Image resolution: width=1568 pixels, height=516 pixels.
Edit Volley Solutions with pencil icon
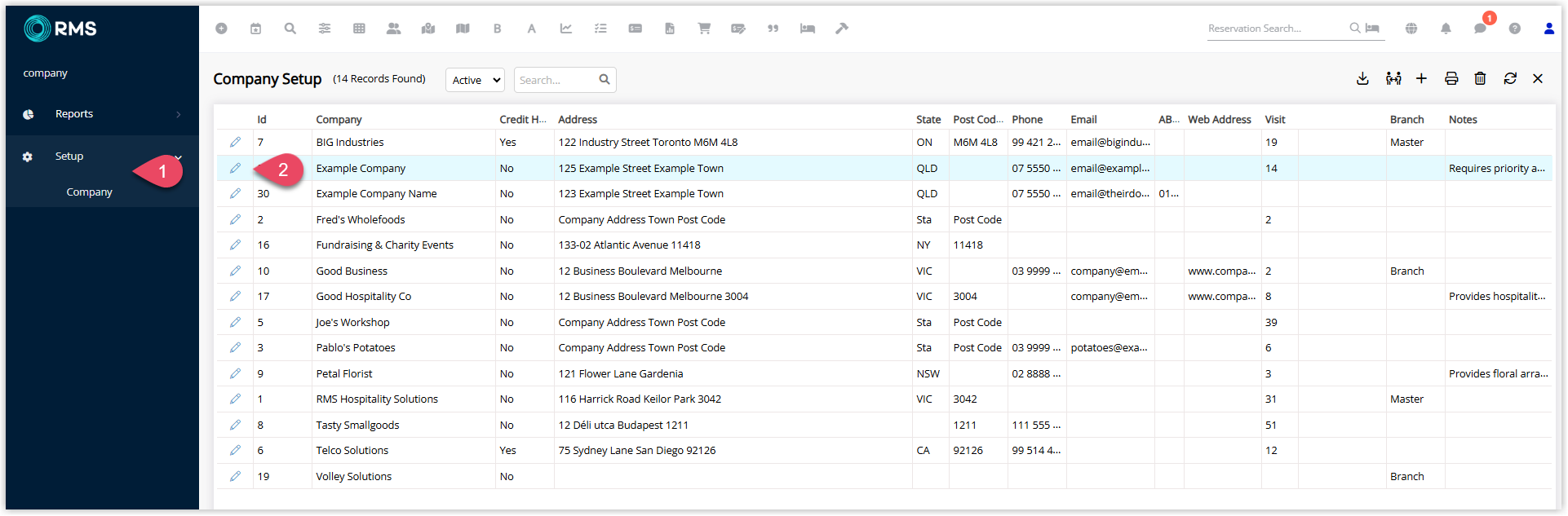coord(235,476)
